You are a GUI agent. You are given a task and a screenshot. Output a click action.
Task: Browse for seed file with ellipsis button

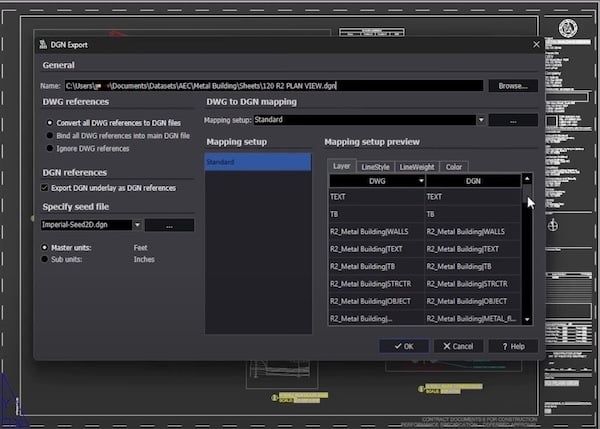[x=169, y=225]
